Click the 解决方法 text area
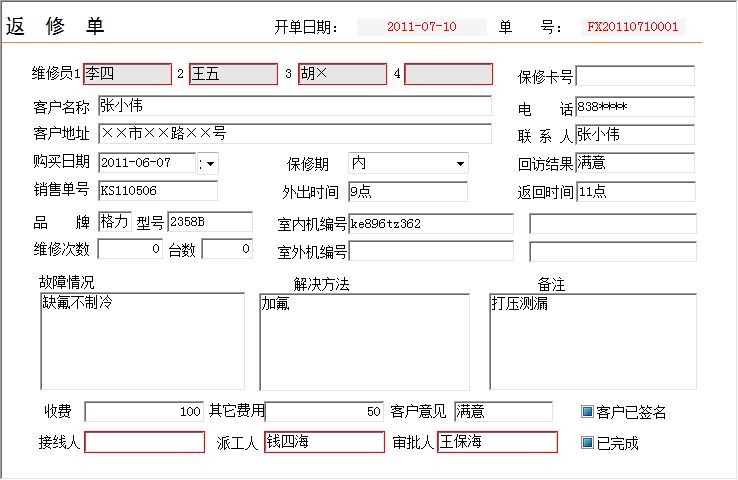 pyautogui.click(x=364, y=340)
